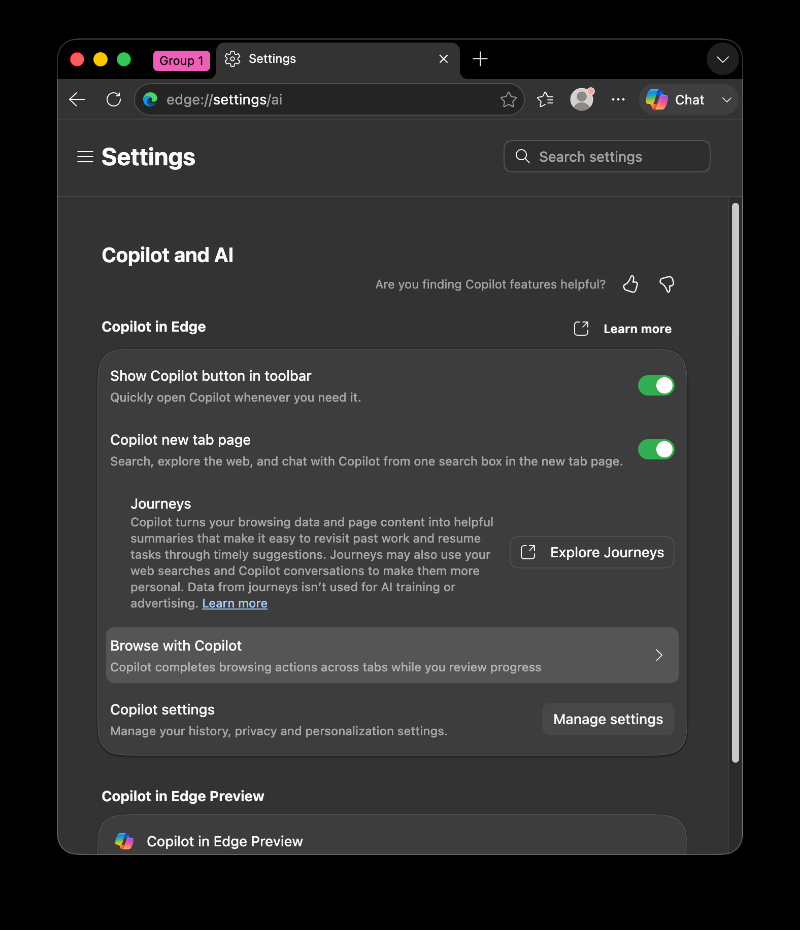Click the Learn more link under Journeys
Image resolution: width=800 pixels, height=930 pixels.
pyautogui.click(x=235, y=603)
